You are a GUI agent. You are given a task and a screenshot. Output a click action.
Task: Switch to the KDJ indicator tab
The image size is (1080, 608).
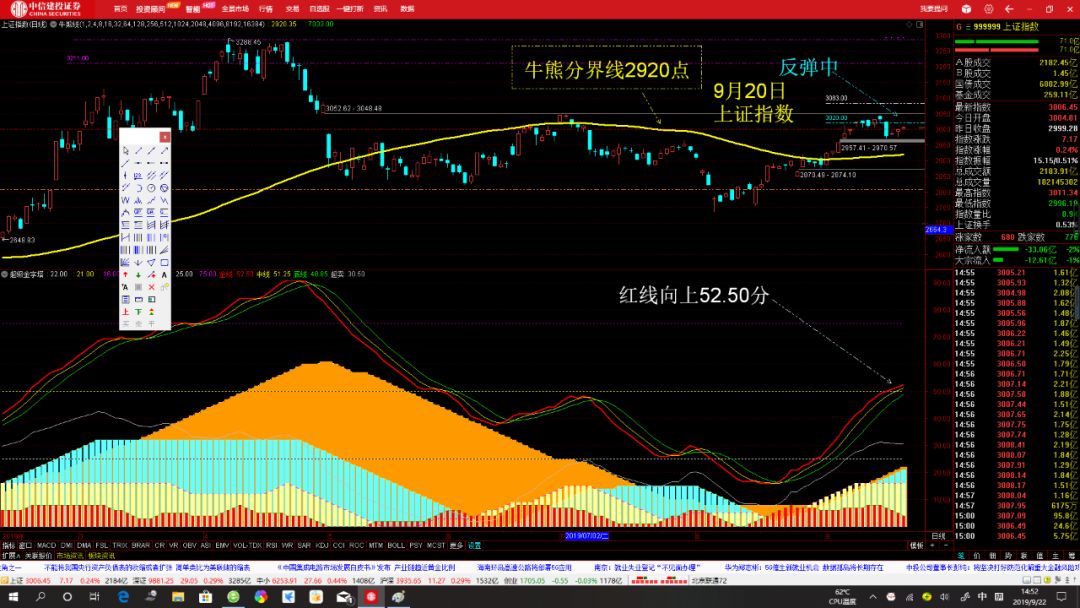click(x=322, y=545)
